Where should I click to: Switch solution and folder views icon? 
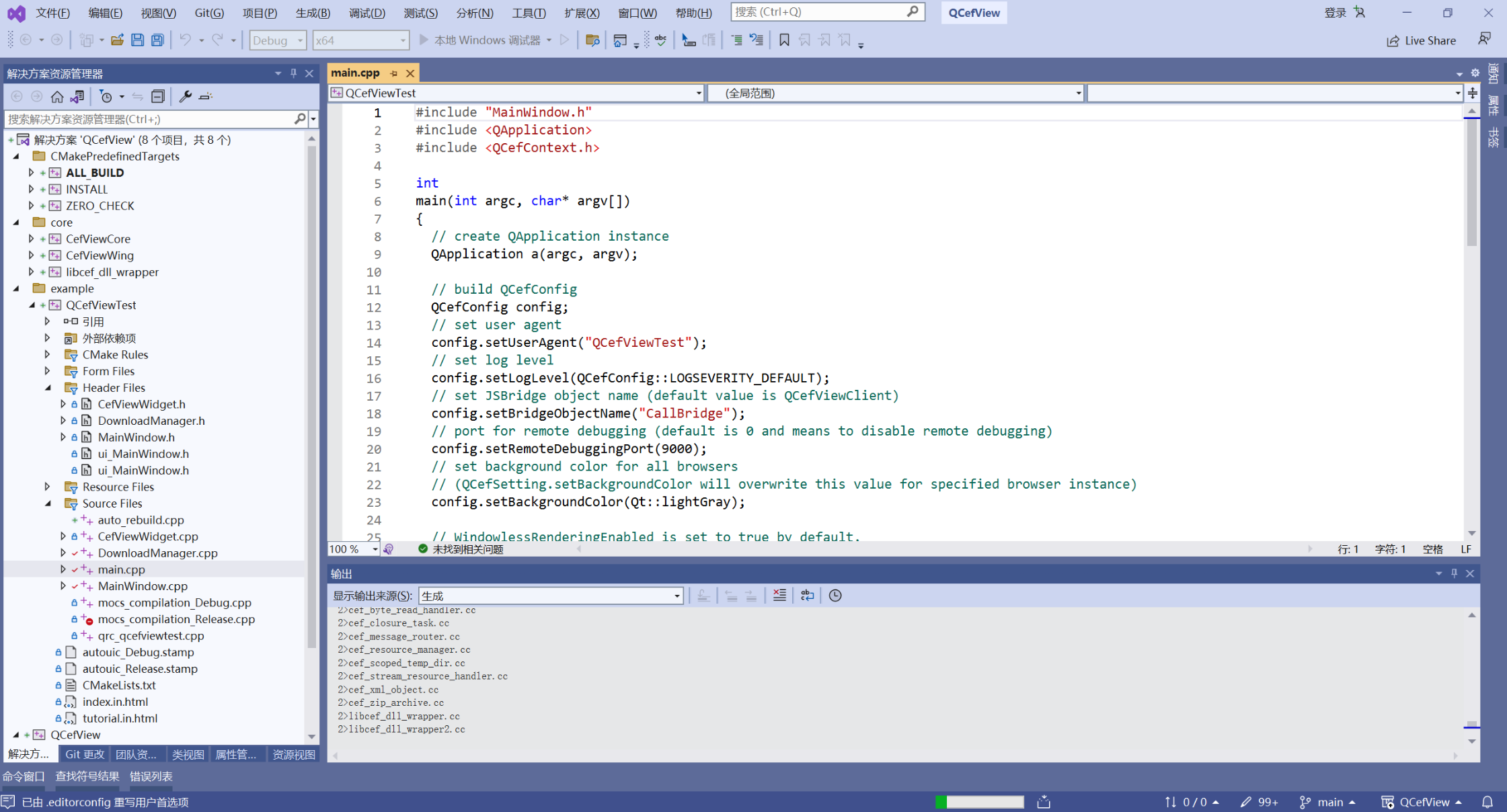tap(77, 97)
